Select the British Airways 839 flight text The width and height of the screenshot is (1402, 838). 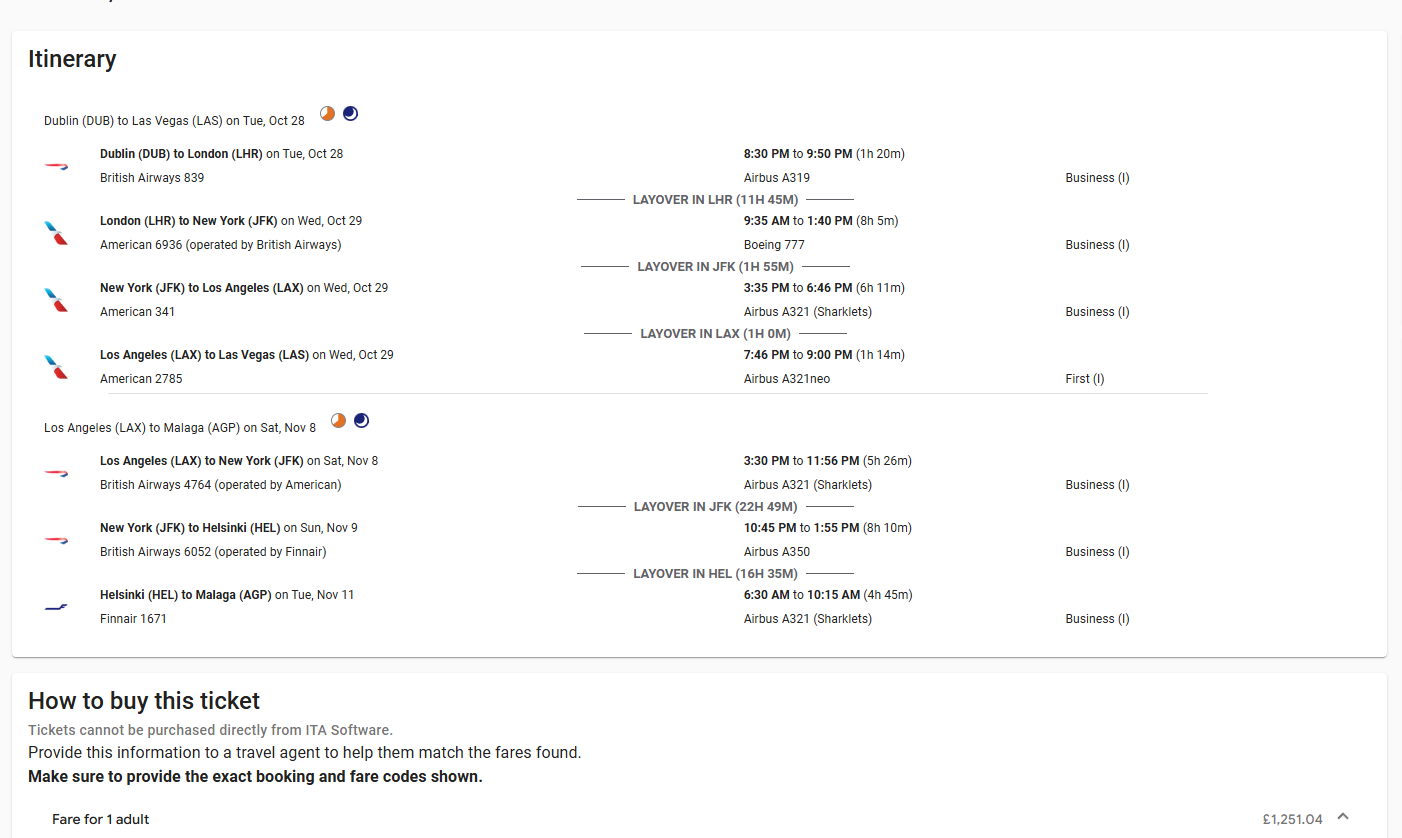(152, 177)
